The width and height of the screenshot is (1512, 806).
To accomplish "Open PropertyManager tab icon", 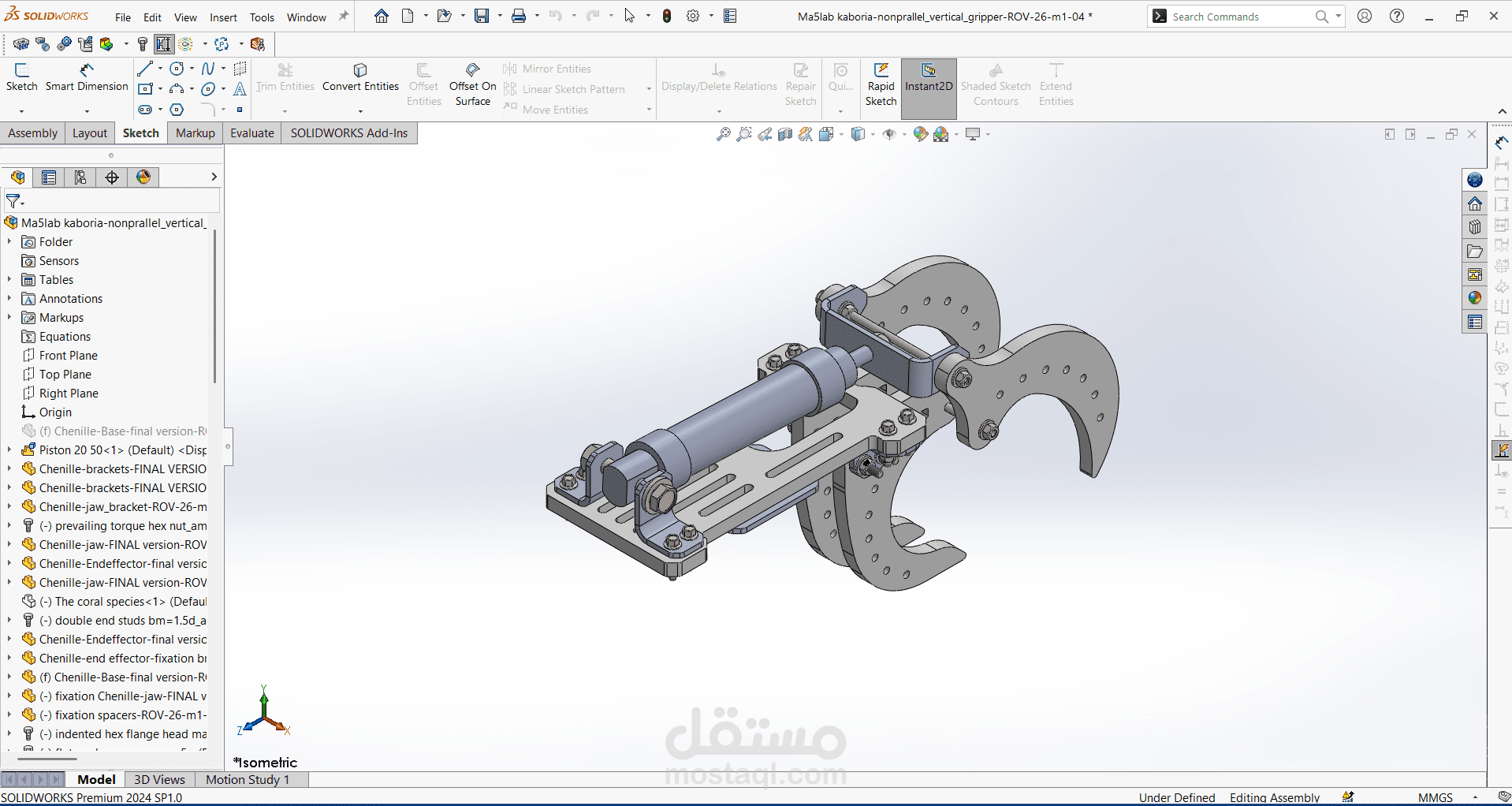I will pyautogui.click(x=49, y=177).
